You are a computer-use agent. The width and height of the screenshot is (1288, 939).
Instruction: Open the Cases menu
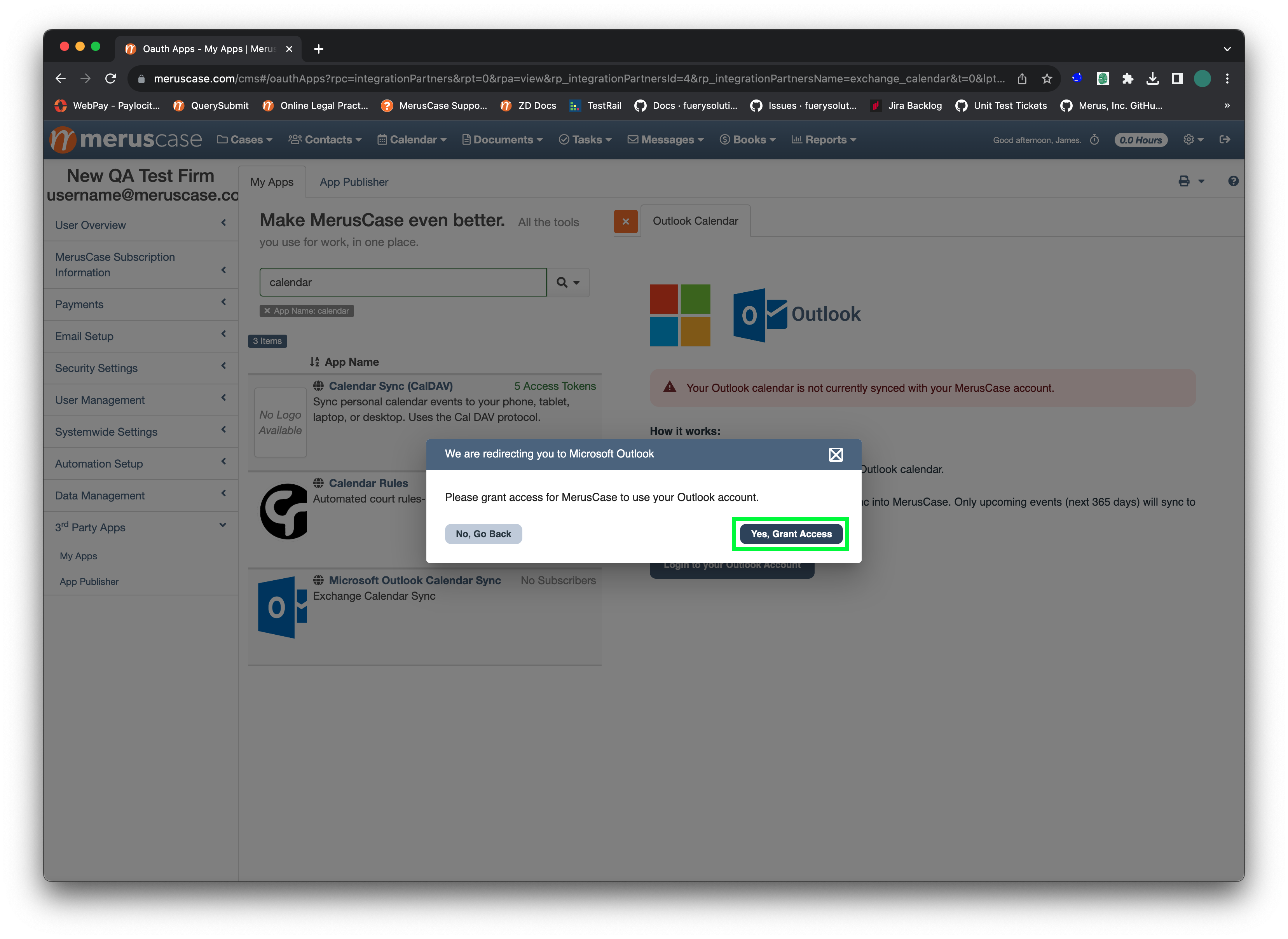pyautogui.click(x=244, y=140)
